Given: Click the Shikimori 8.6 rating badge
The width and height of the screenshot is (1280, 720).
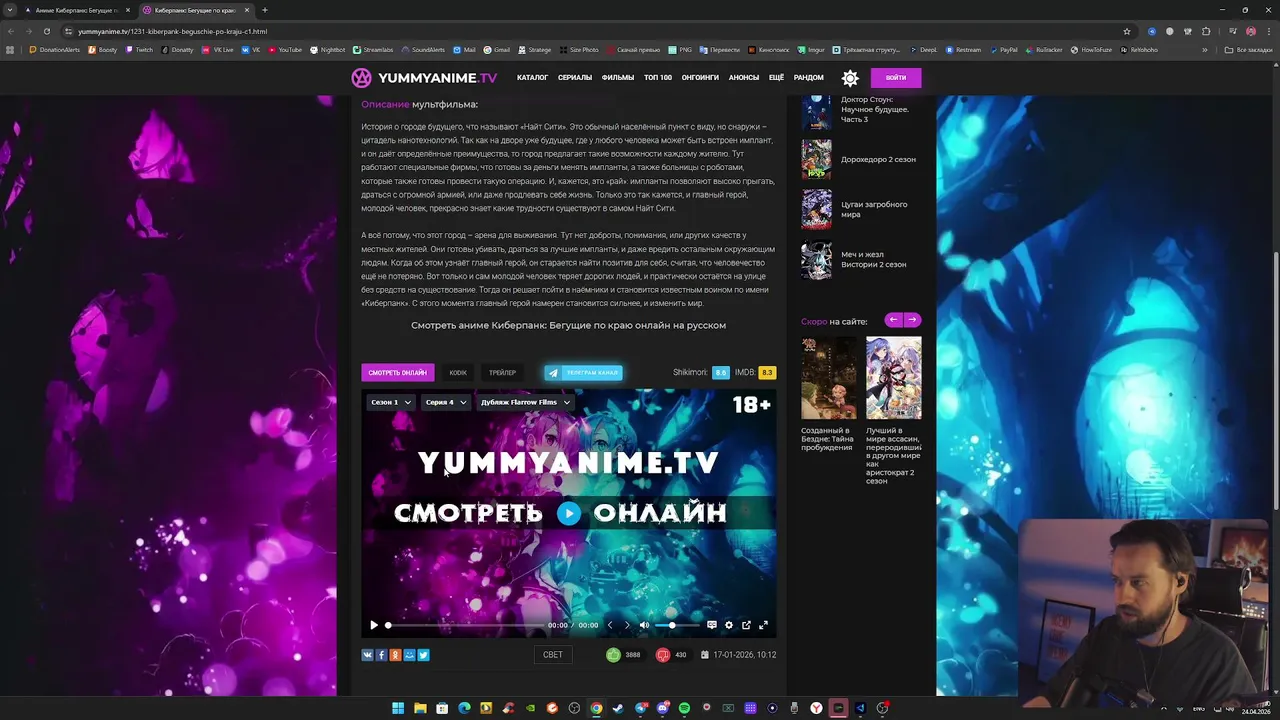Looking at the screenshot, I should [x=720, y=373].
